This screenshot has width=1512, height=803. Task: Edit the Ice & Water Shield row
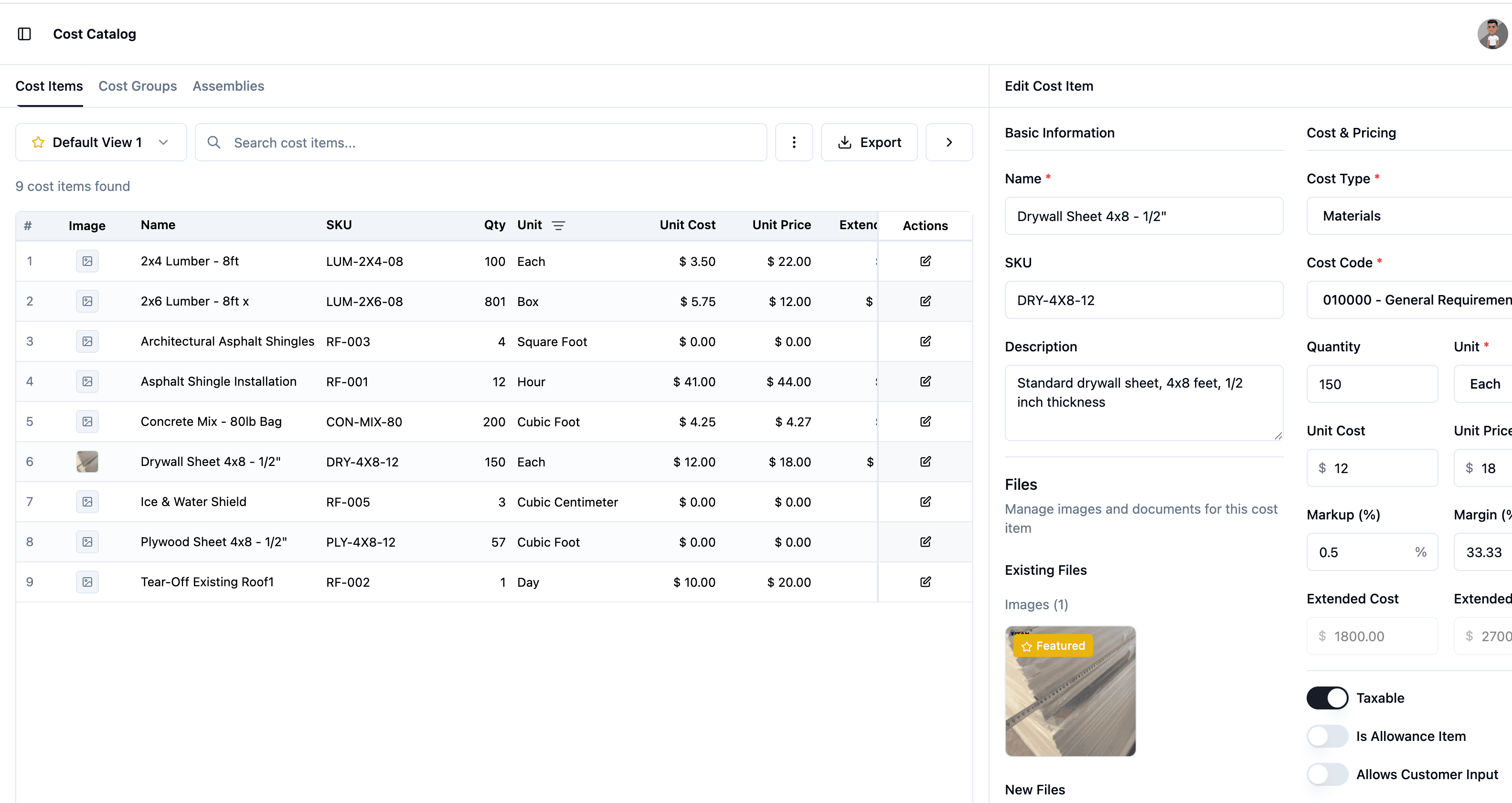pyautogui.click(x=925, y=501)
